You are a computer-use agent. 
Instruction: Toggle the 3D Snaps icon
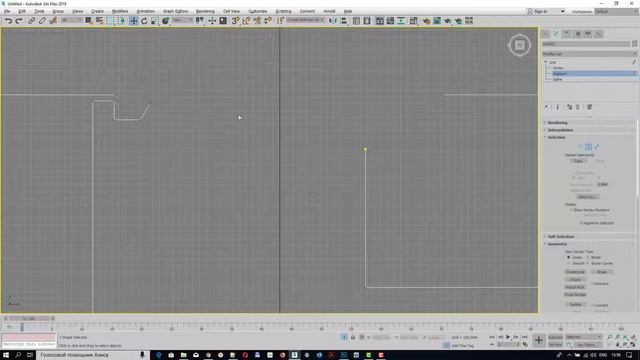point(235,20)
